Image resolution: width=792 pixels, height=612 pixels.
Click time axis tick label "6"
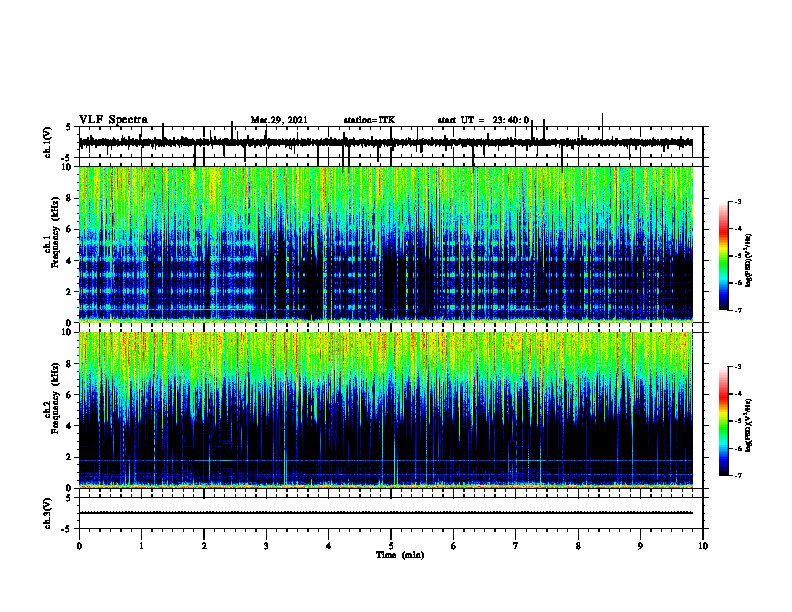(454, 546)
